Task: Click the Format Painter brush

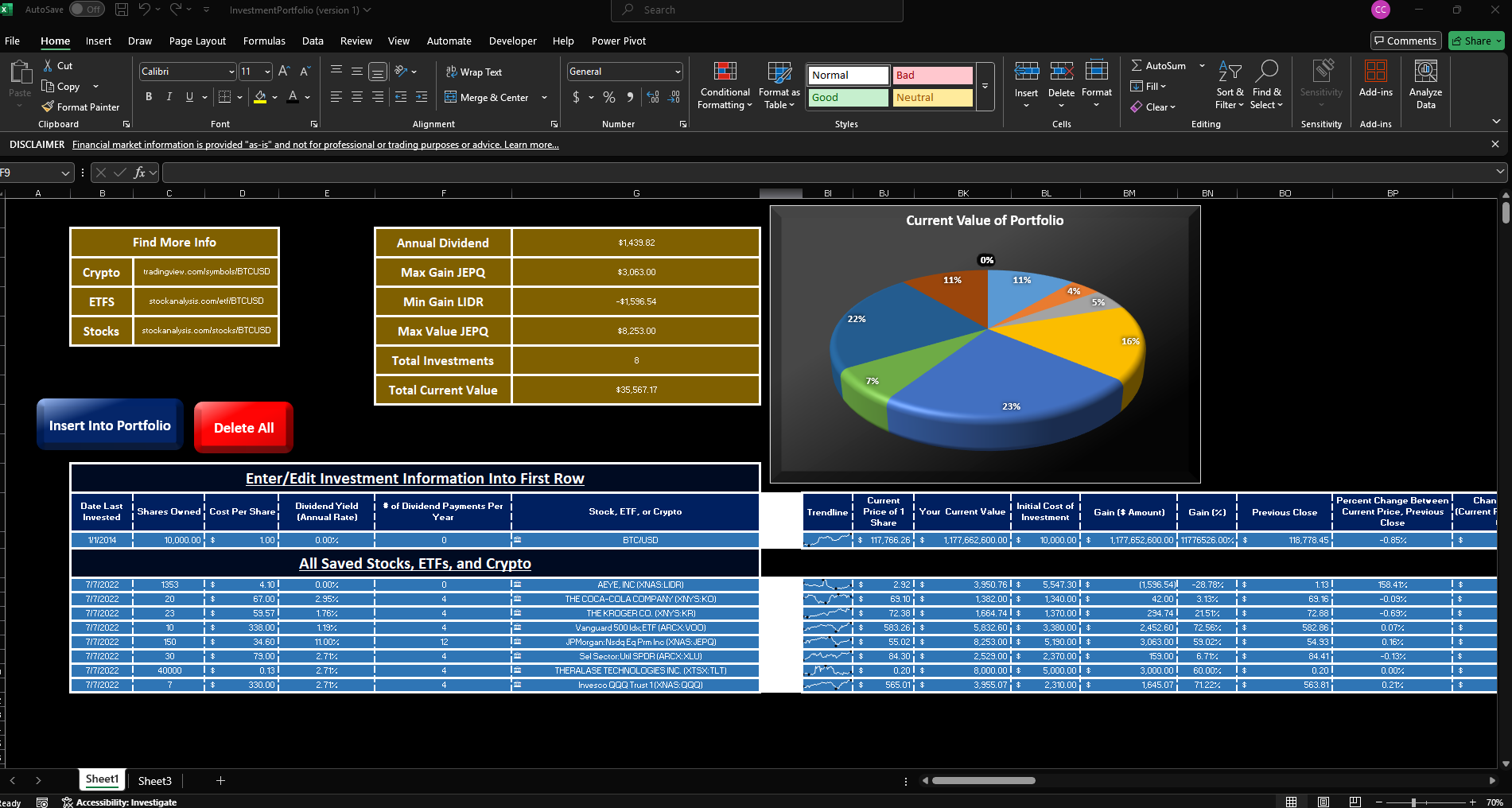Action: point(49,107)
